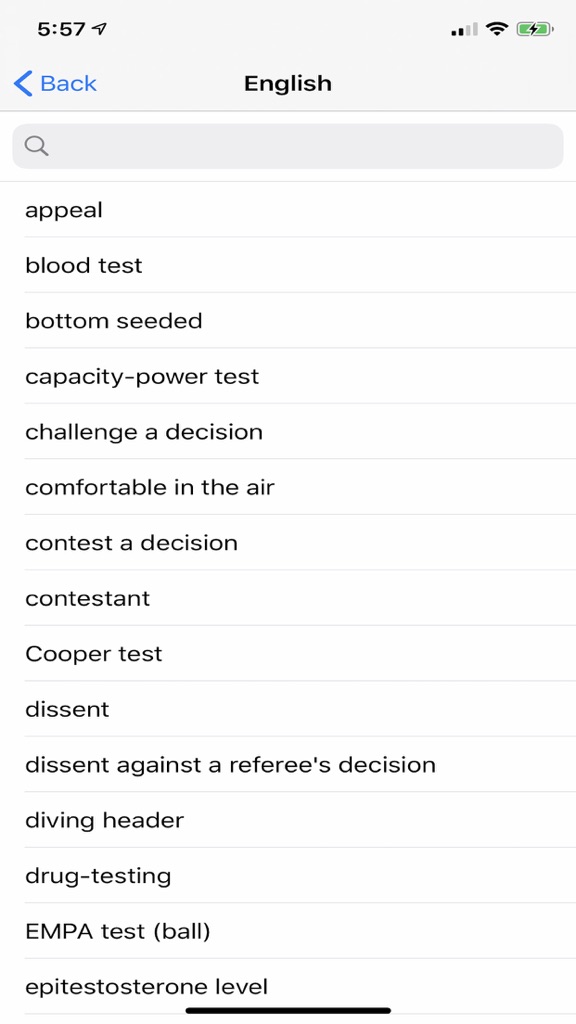Tap the magnifying glass search icon
Screen dimensions: 576x1024
(x=37, y=146)
